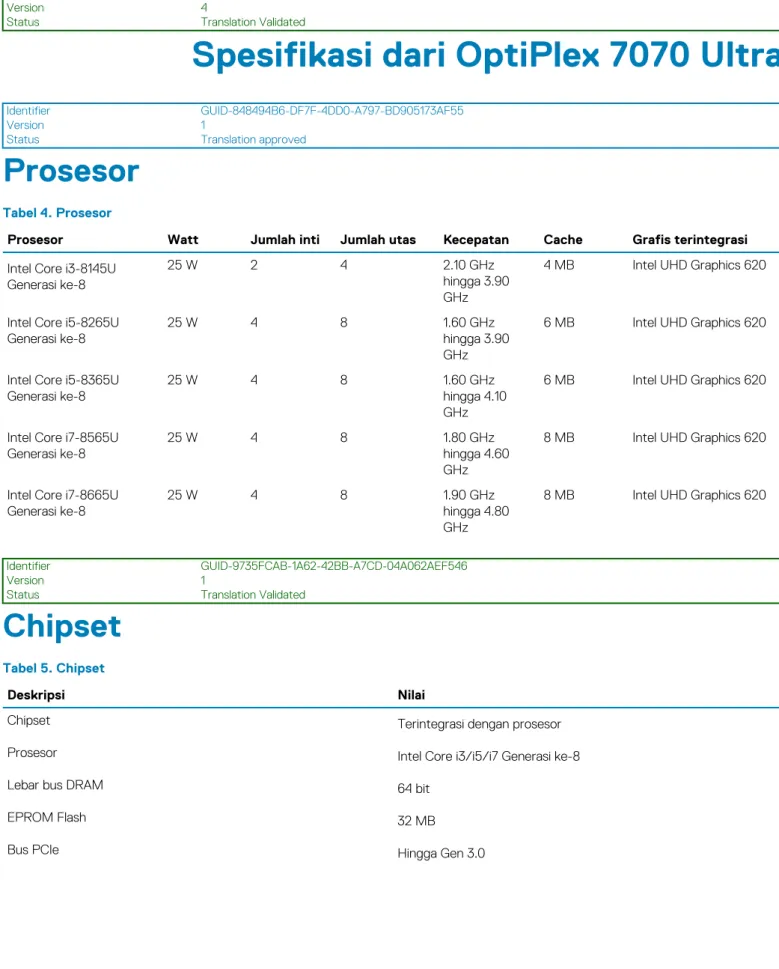Select 'Intel Core i5-8365U' processor cell

[63, 388]
